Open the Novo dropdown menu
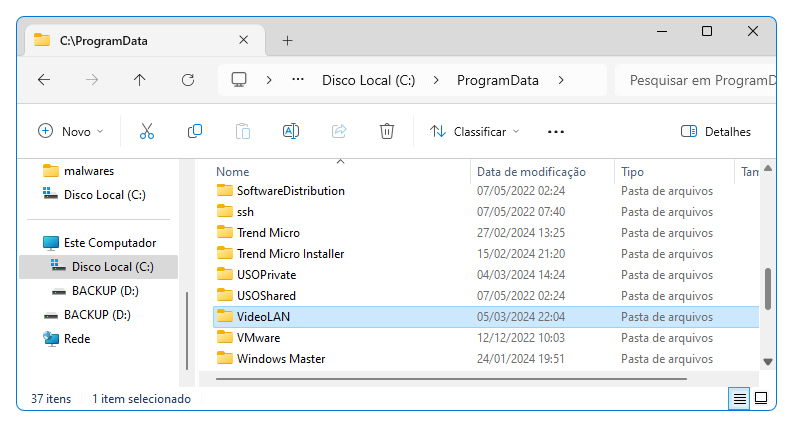The height and width of the screenshot is (428, 791). click(71, 131)
